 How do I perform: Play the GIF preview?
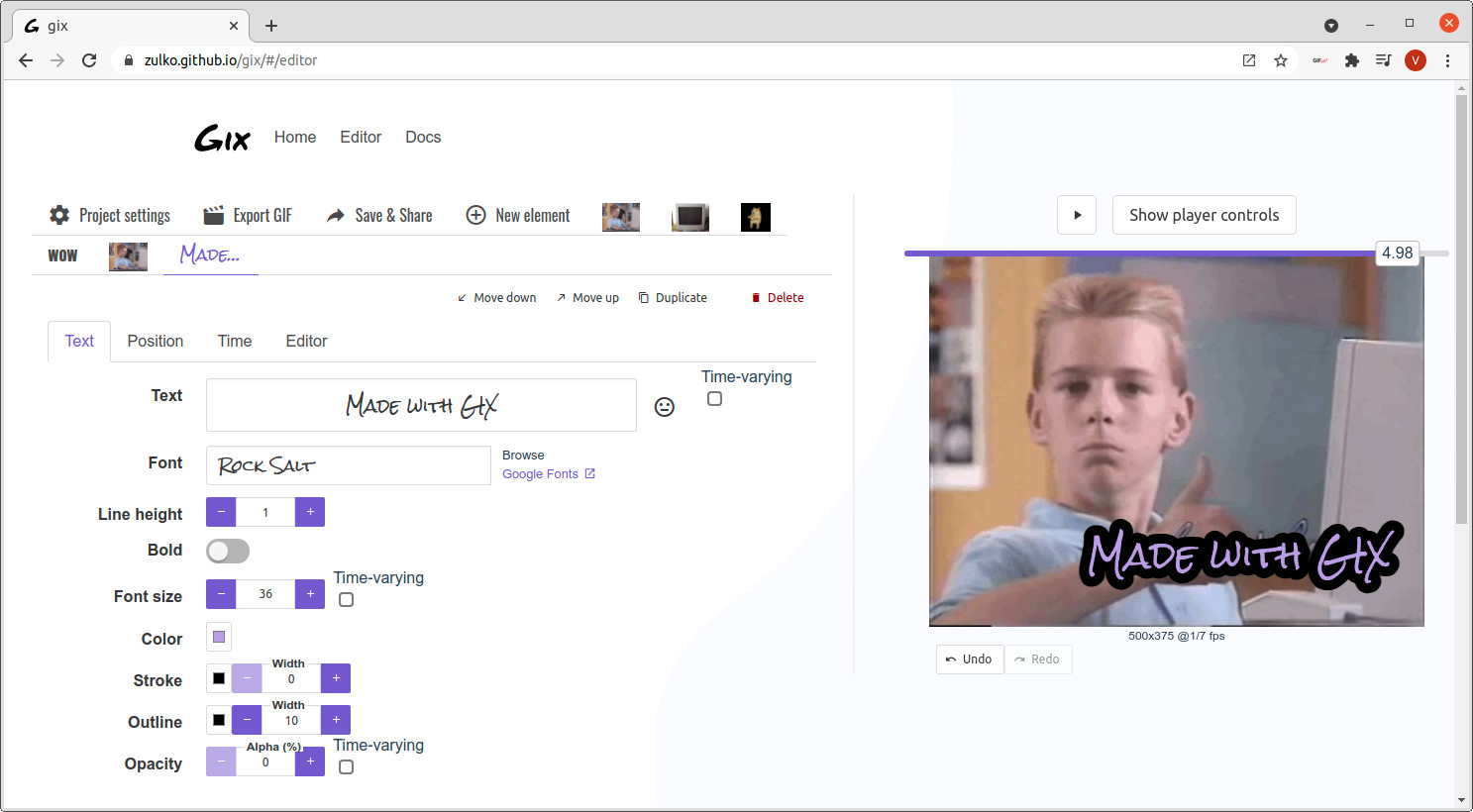click(x=1077, y=215)
